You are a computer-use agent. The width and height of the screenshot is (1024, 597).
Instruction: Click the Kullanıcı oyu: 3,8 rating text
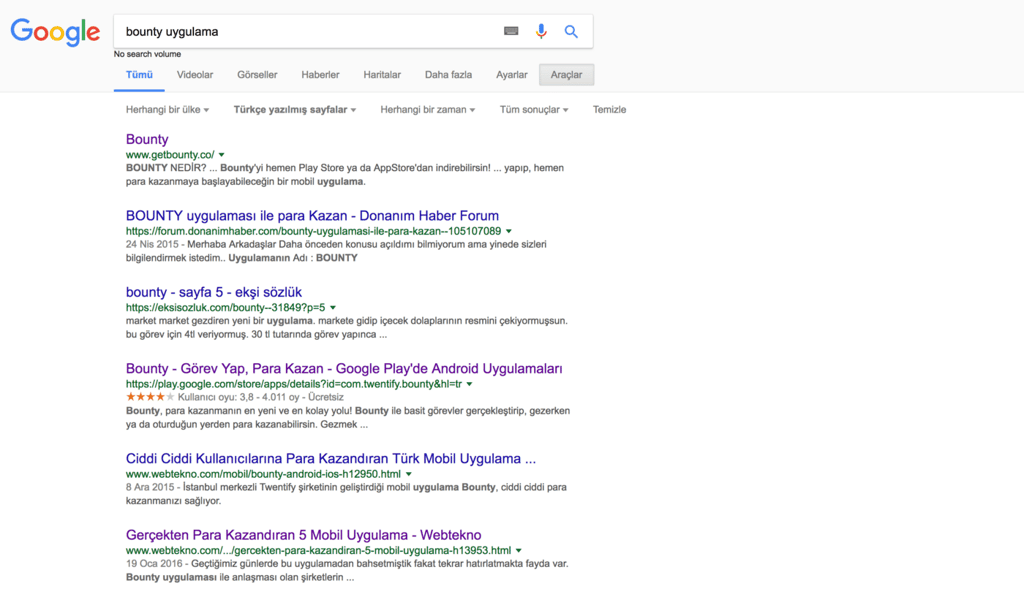[216, 397]
